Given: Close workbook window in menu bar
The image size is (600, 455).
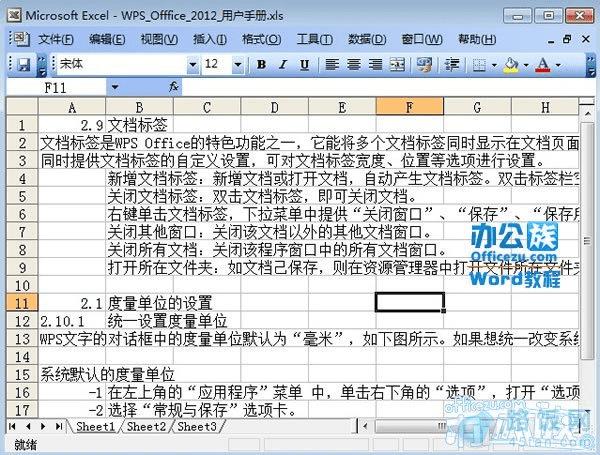Looking at the screenshot, I should click(x=585, y=39).
